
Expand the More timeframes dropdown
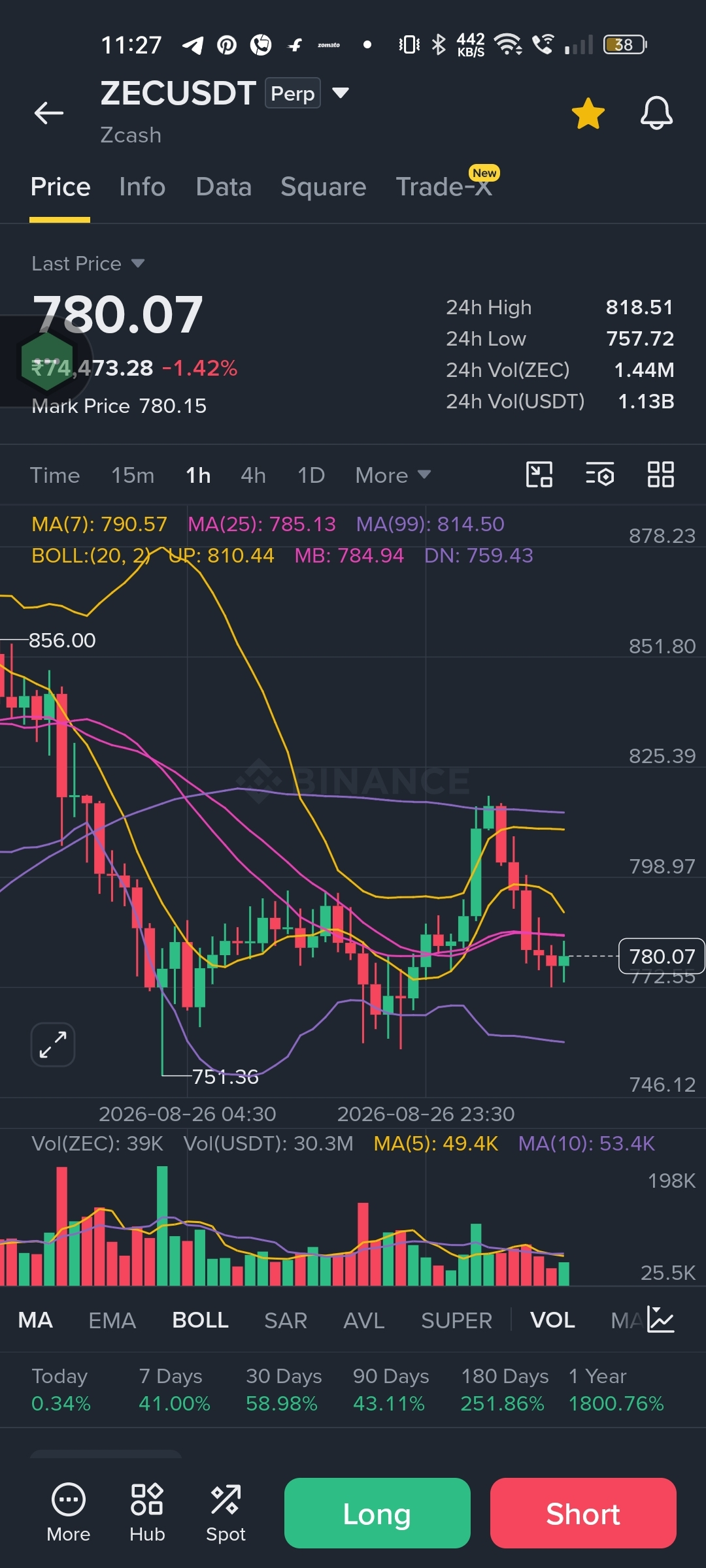click(x=393, y=475)
